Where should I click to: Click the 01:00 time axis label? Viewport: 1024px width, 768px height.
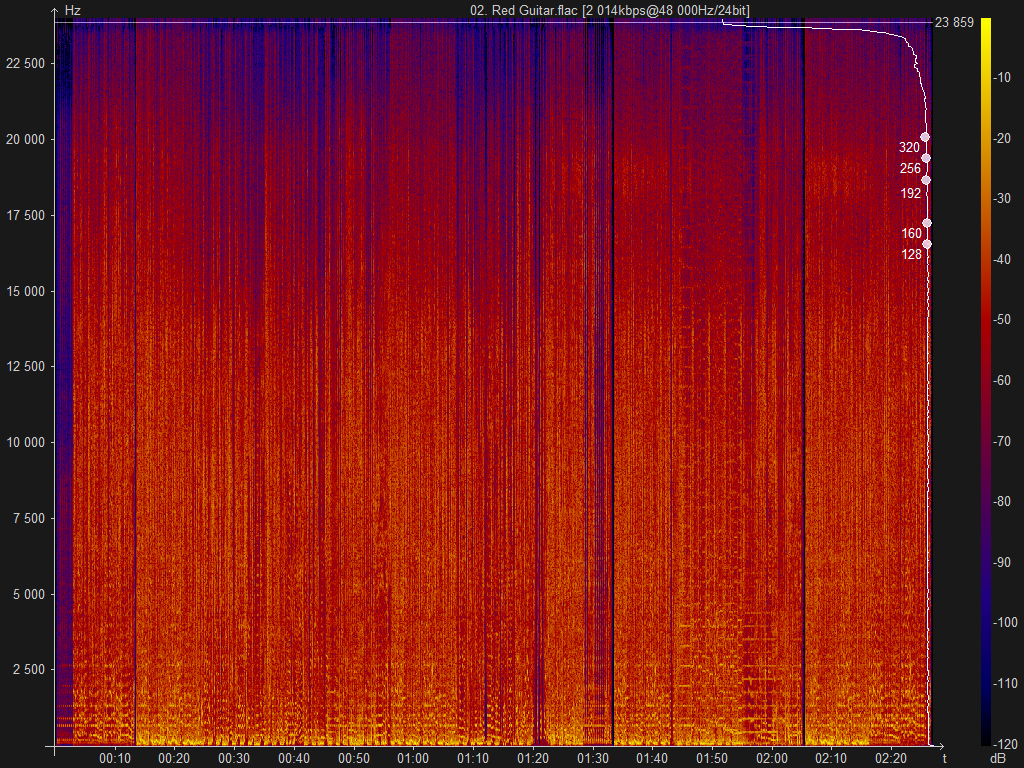coord(413,759)
